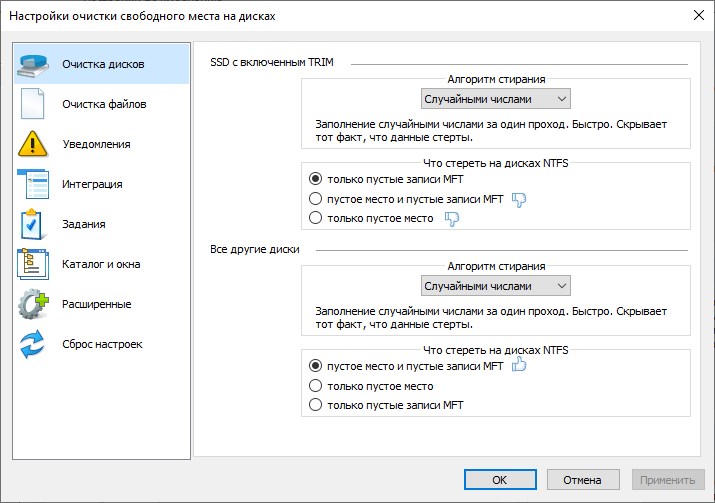The image size is (715, 503).
Task: Click the Tasks clipboard icon
Action: pyautogui.click(x=32, y=224)
